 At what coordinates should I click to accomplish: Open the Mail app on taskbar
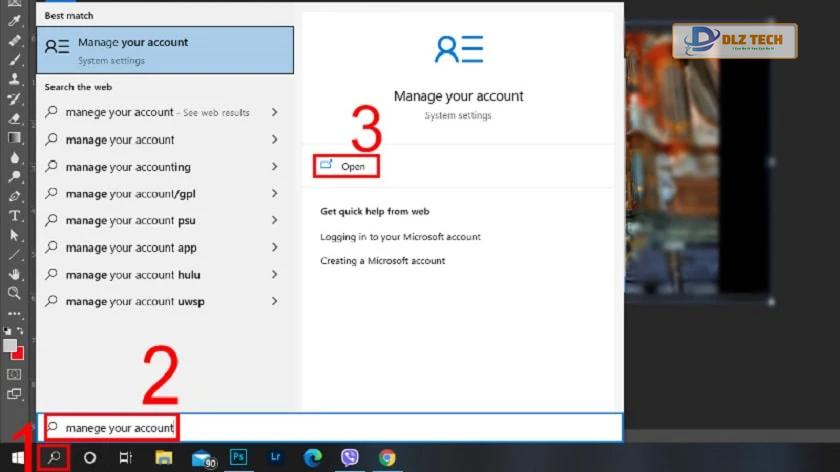pos(203,458)
